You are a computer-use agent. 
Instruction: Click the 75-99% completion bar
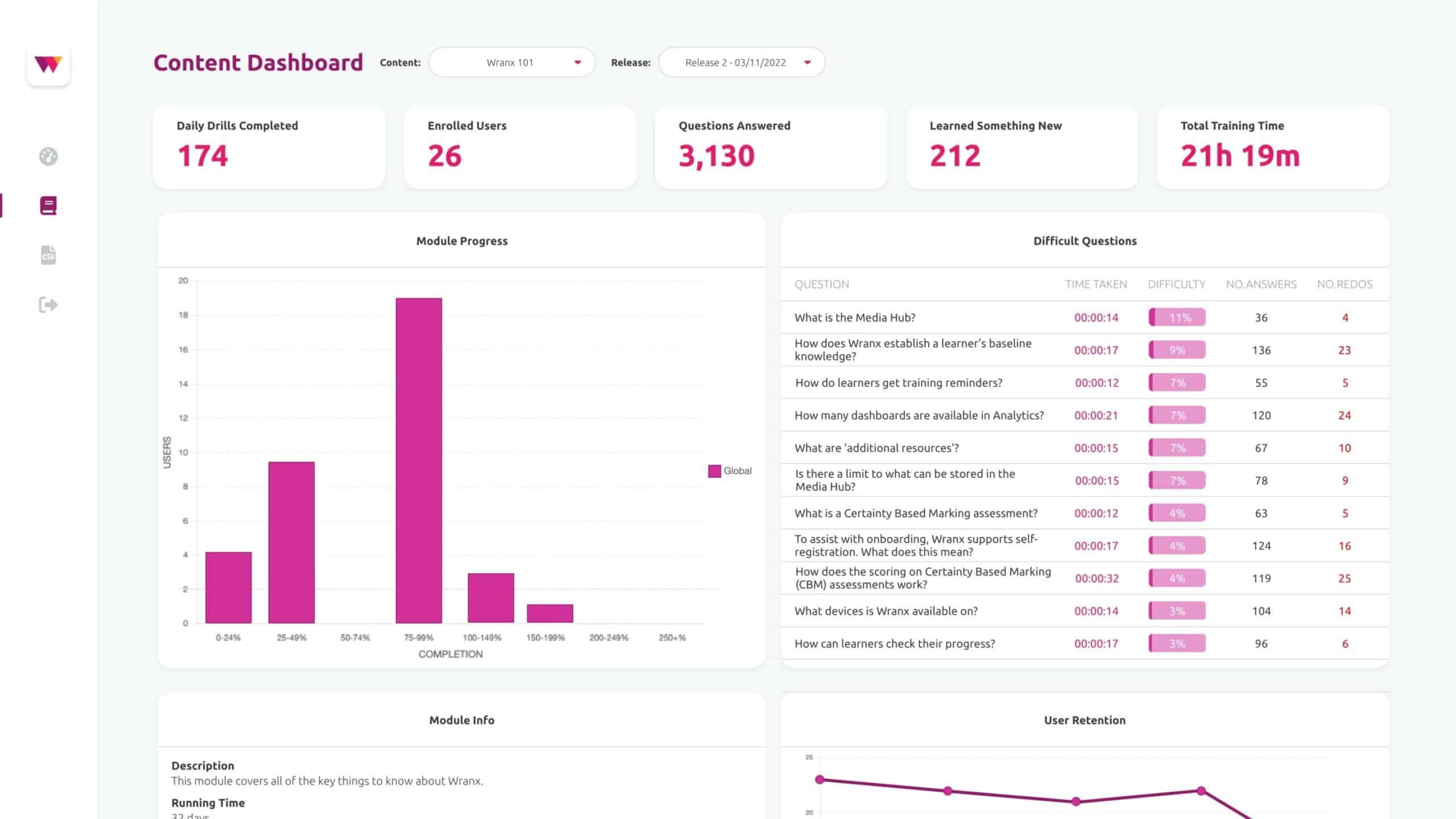click(x=419, y=461)
